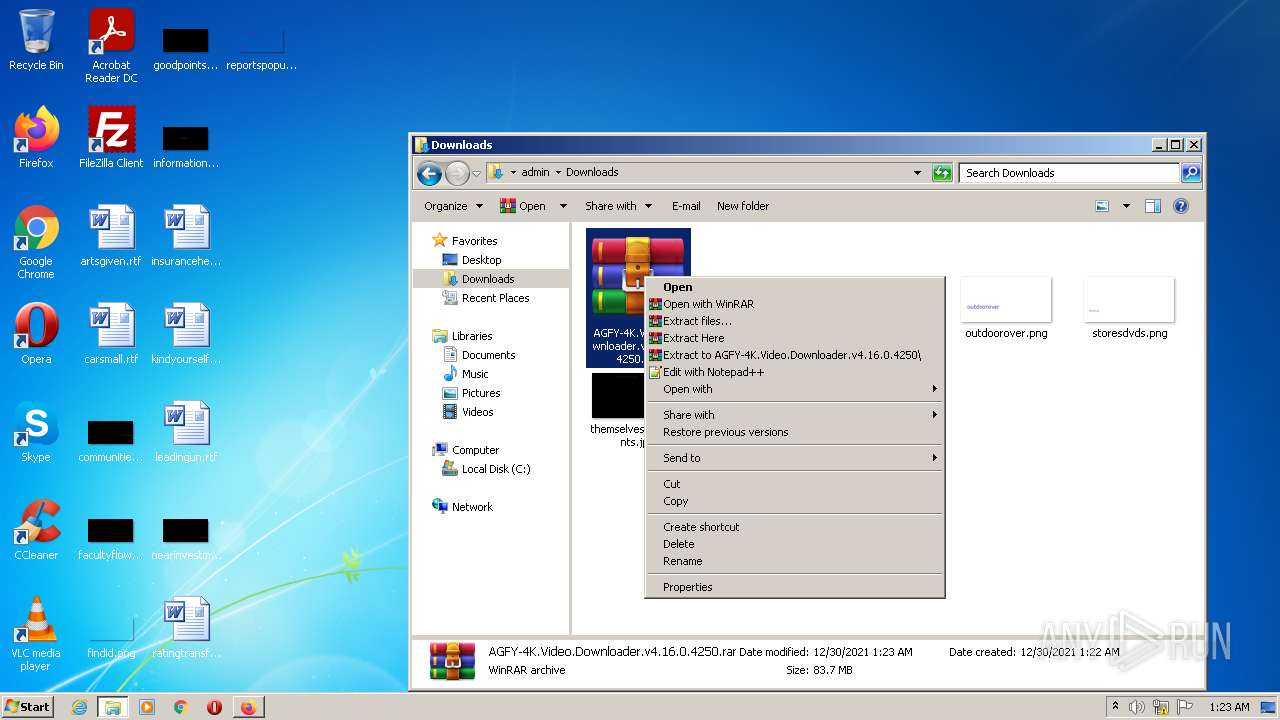Click the refresh button next to address bar

click(x=941, y=173)
